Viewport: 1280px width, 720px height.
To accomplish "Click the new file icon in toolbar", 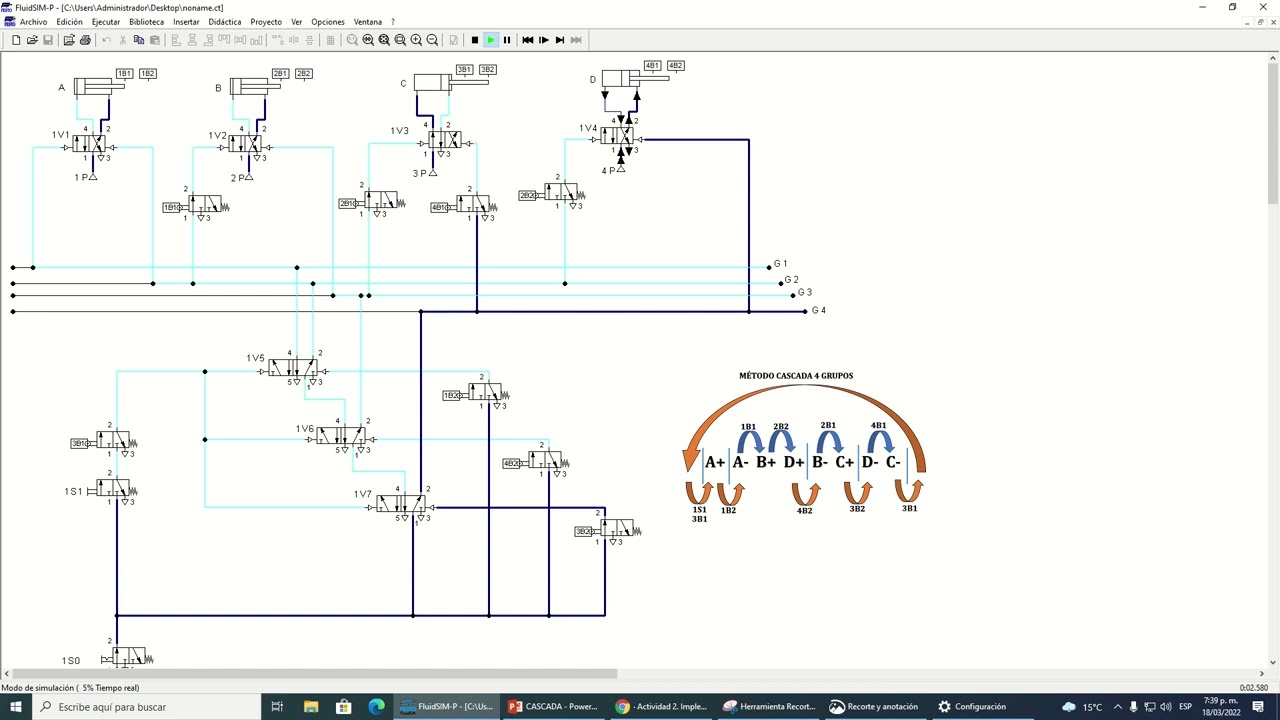I will coord(16,40).
